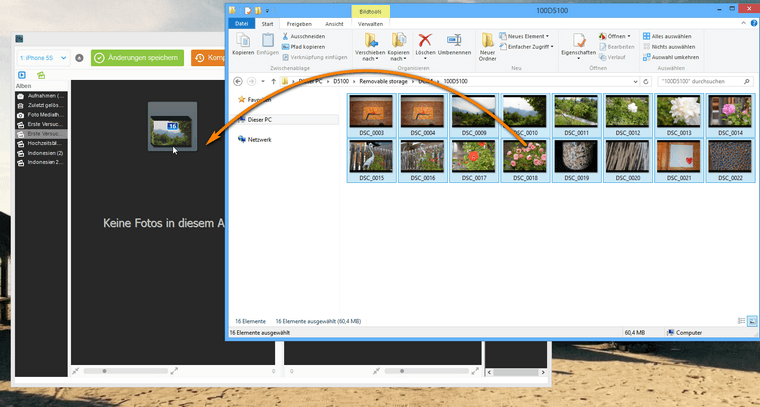This screenshot has height=407, width=760.
Task: Click the Bildtools contextual tab header
Action: point(370,11)
